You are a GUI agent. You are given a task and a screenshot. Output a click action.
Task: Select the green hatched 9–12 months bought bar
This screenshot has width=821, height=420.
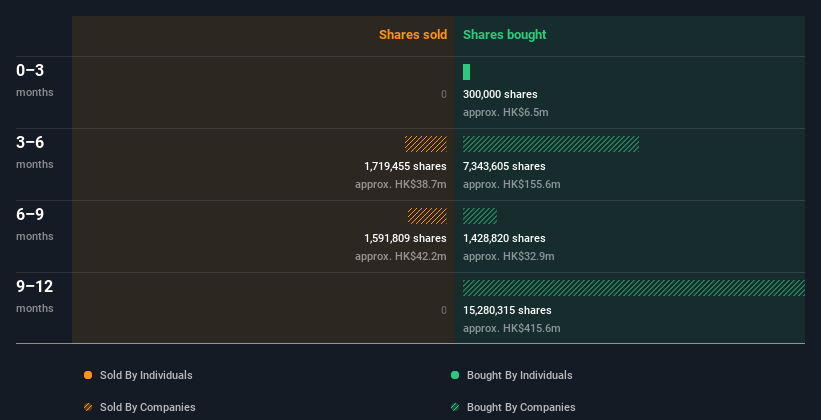tap(634, 288)
